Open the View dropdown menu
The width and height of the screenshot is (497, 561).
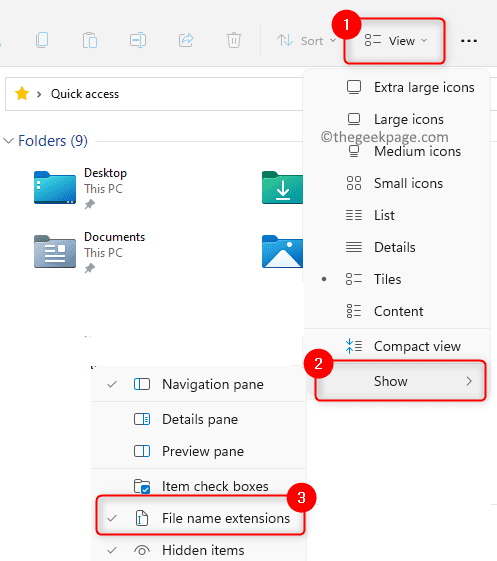coord(396,41)
